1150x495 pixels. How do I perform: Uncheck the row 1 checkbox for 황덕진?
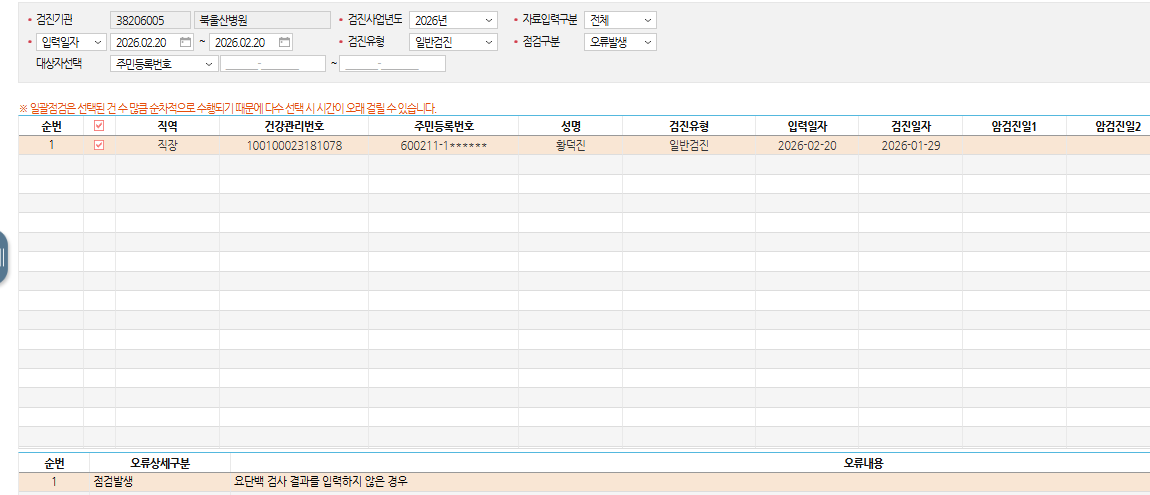99,145
